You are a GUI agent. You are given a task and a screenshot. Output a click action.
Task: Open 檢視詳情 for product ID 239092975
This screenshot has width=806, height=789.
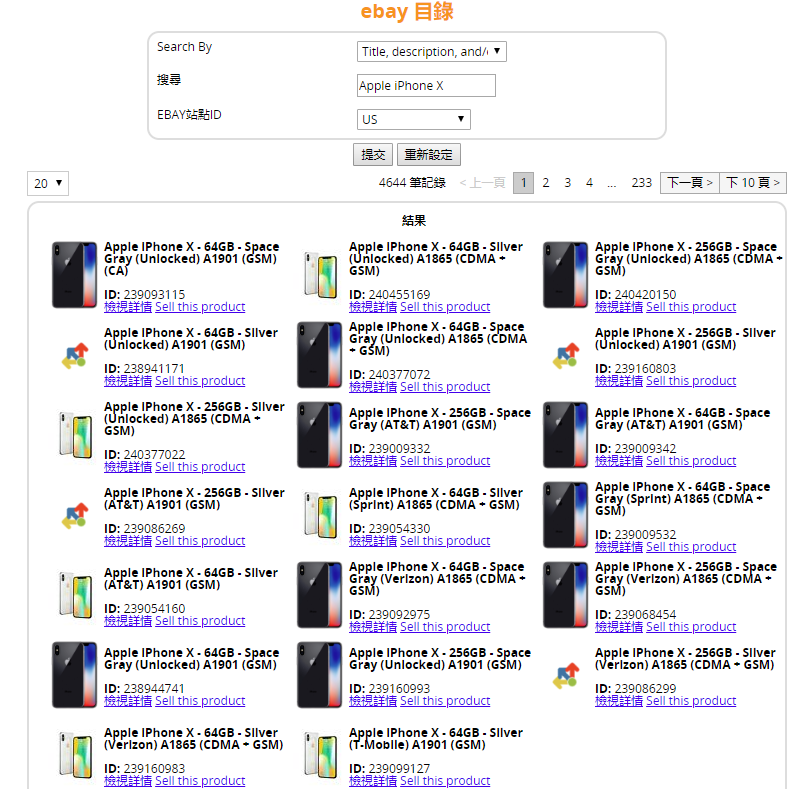tap(373, 627)
